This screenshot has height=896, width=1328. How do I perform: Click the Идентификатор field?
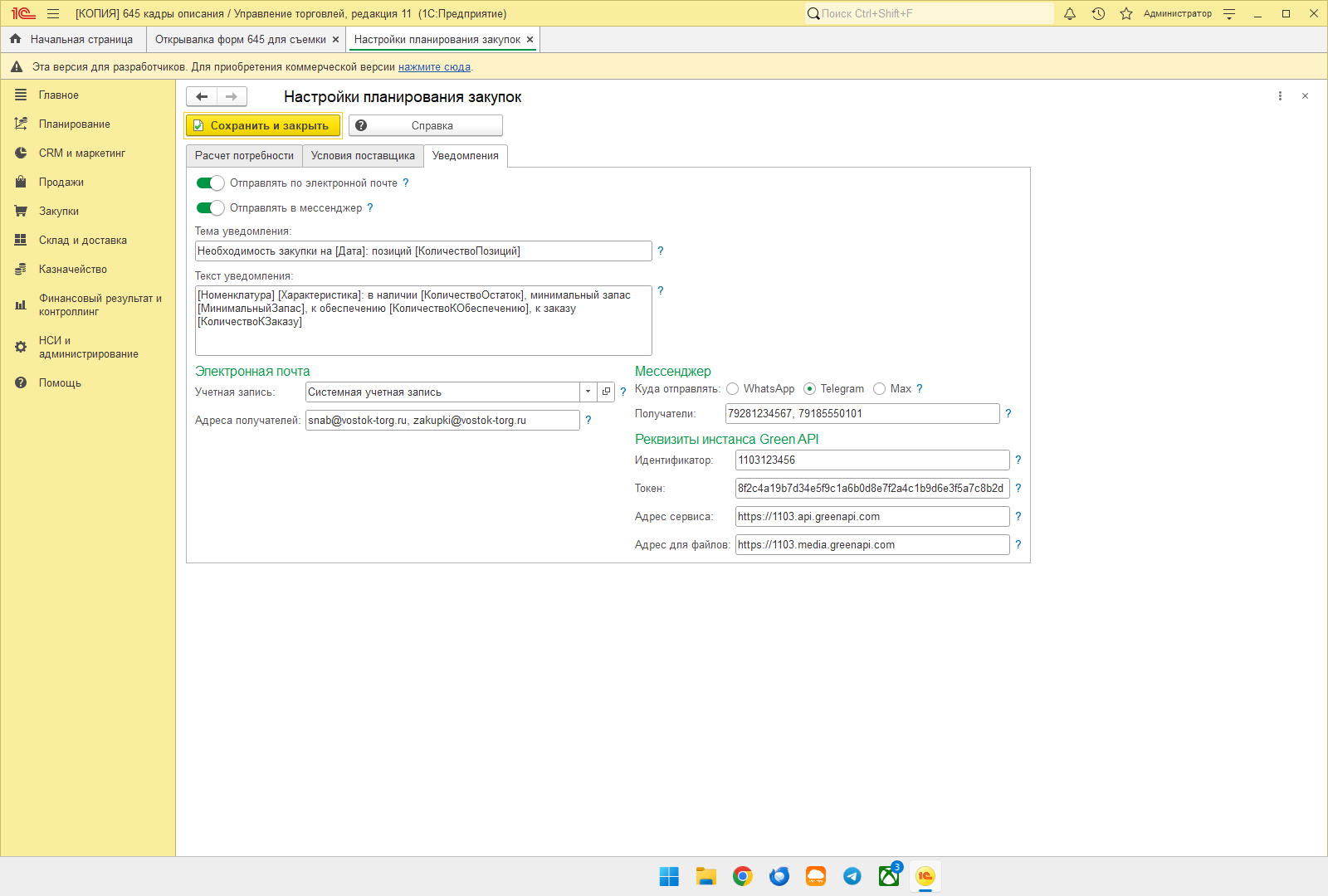click(872, 460)
